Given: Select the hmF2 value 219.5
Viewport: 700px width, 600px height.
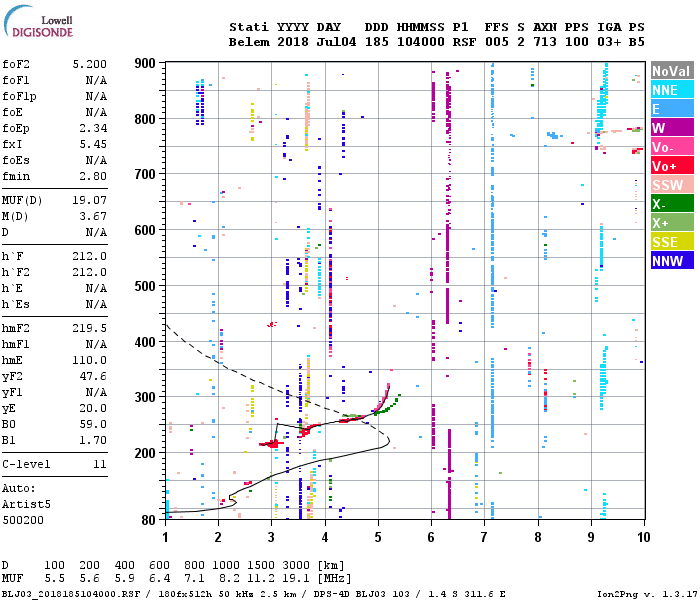Looking at the screenshot, I should 90,329.
